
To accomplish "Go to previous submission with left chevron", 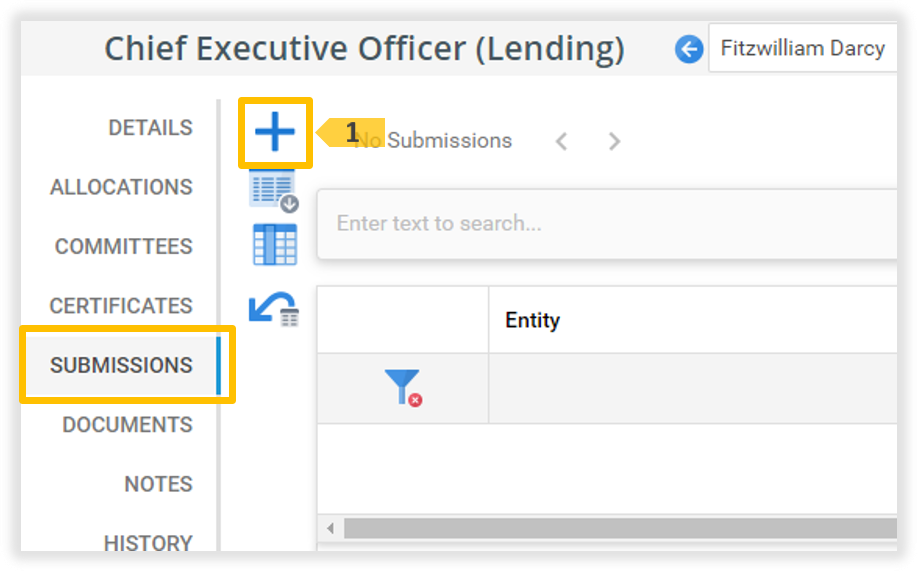I will 562,141.
